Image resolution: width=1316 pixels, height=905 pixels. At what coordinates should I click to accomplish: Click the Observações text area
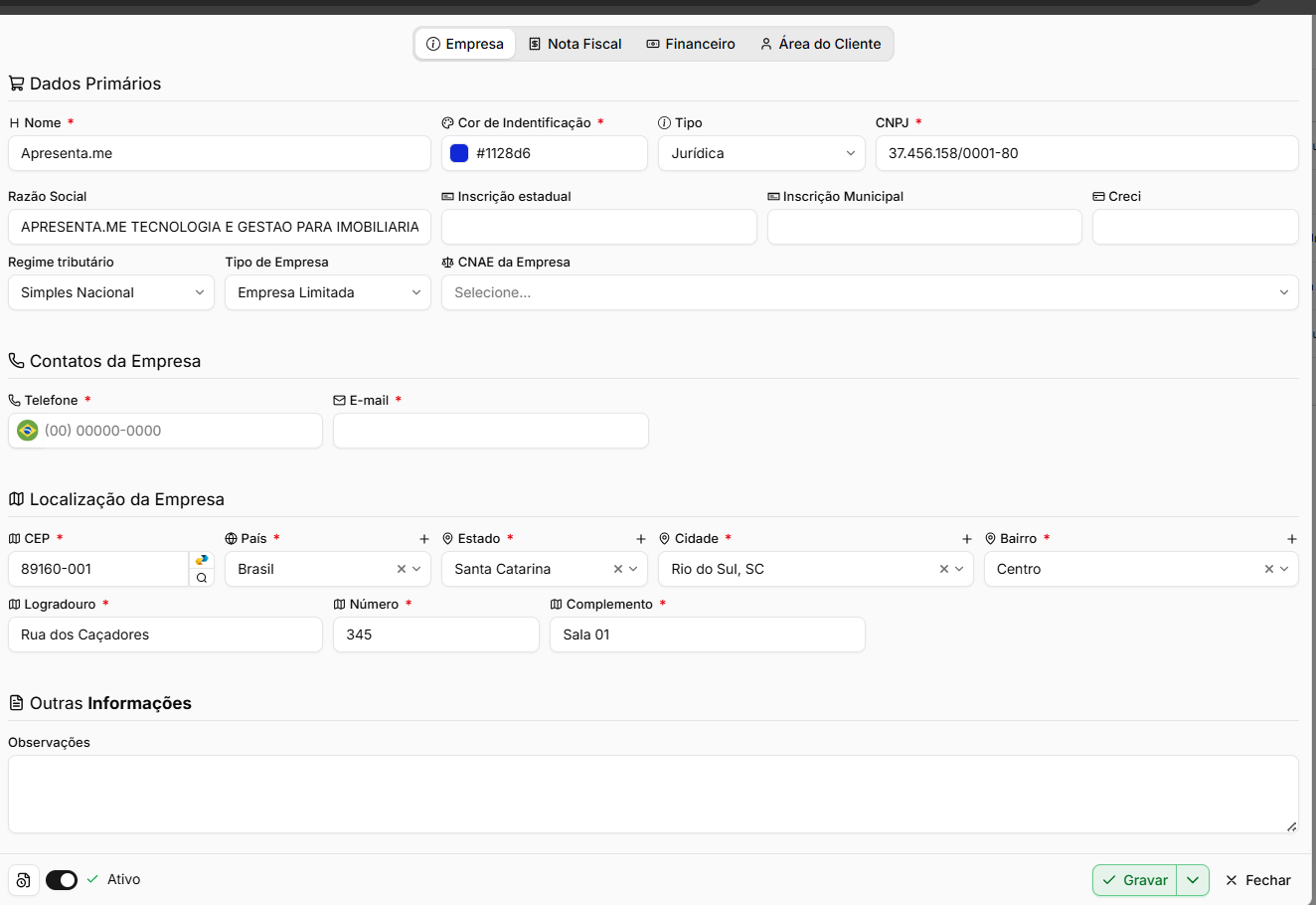[653, 794]
